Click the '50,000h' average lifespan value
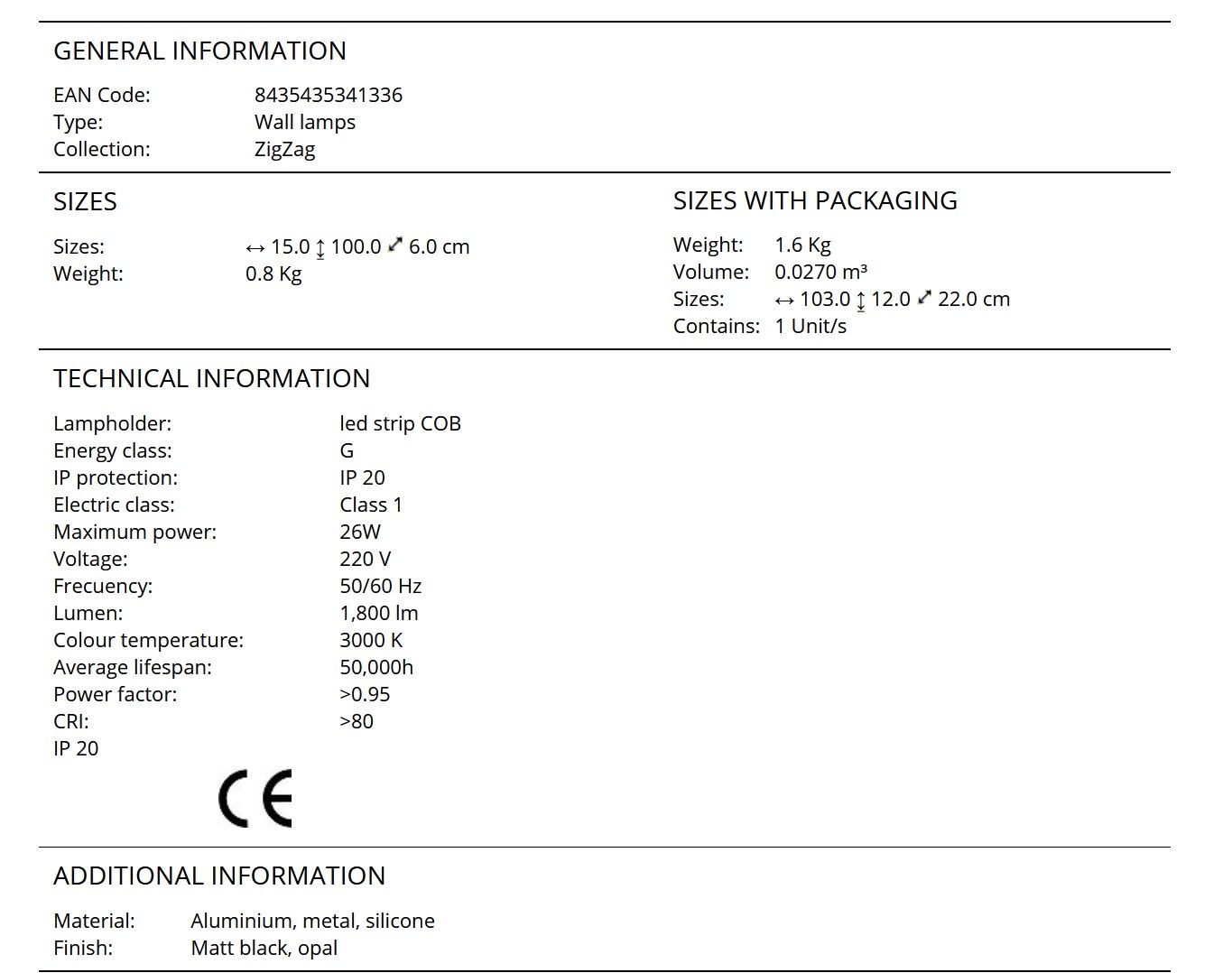The height and width of the screenshot is (973, 1232). [x=376, y=667]
